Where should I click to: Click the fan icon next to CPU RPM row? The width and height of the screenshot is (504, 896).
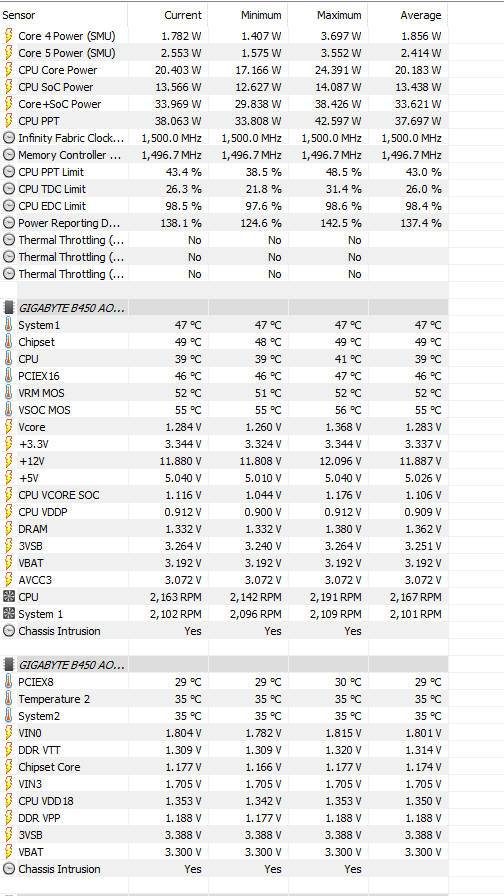pyautogui.click(x=9, y=597)
